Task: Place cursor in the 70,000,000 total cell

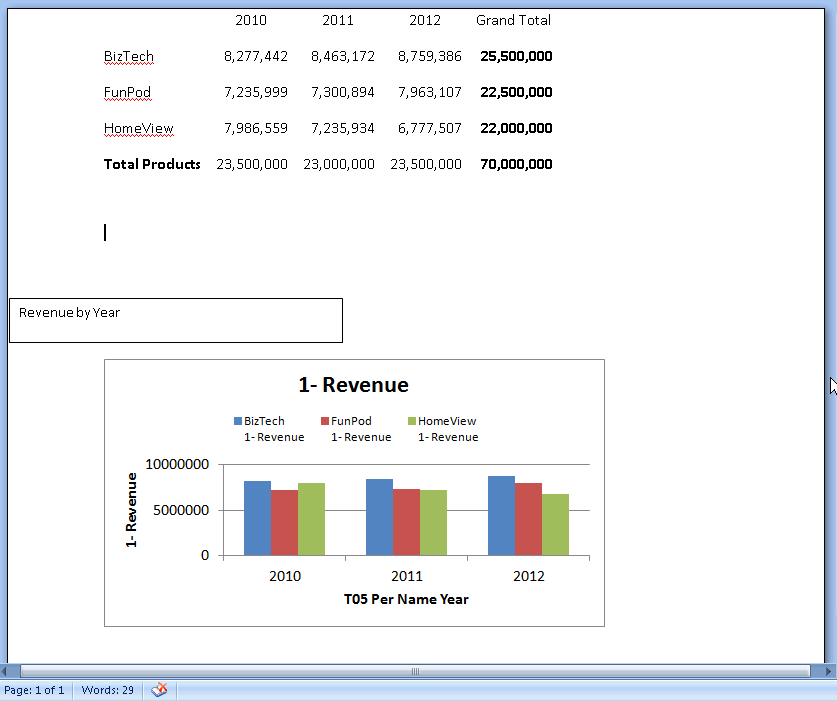Action: (x=516, y=164)
